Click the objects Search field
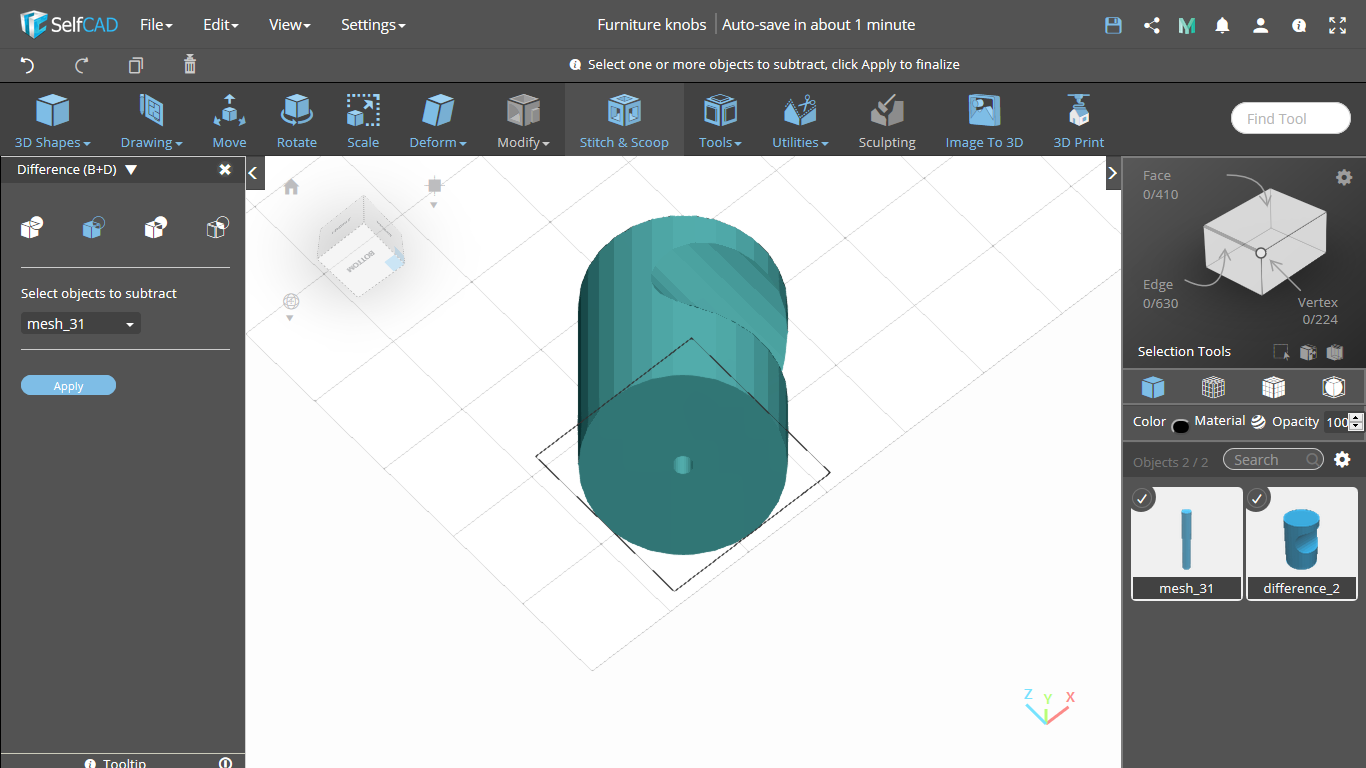 coord(1273,460)
